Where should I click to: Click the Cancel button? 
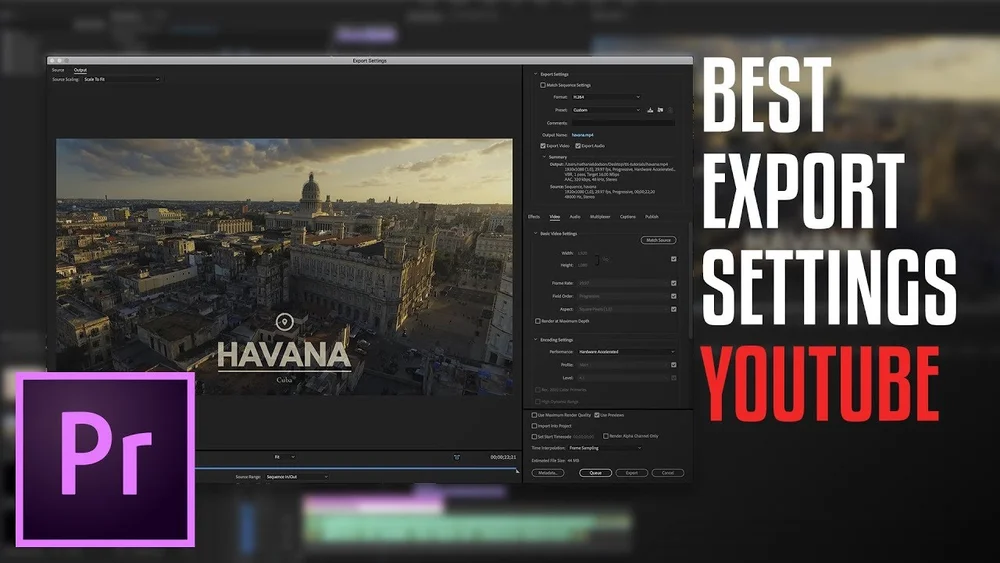coord(668,473)
